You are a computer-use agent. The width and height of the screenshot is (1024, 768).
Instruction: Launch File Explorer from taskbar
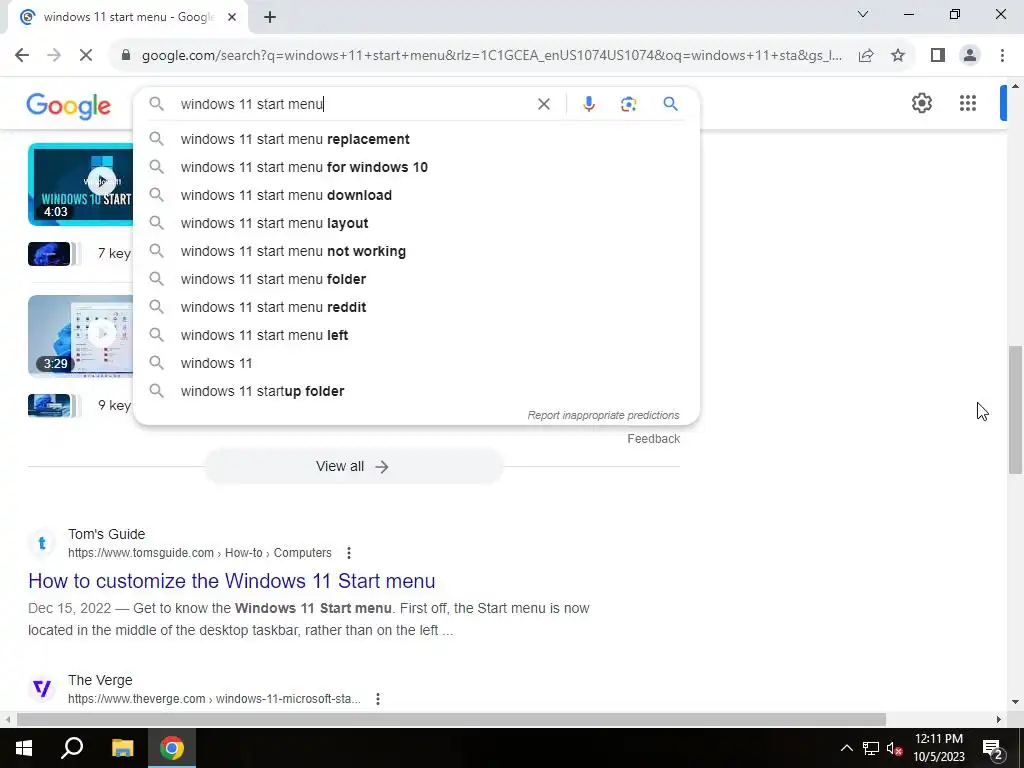click(122, 748)
